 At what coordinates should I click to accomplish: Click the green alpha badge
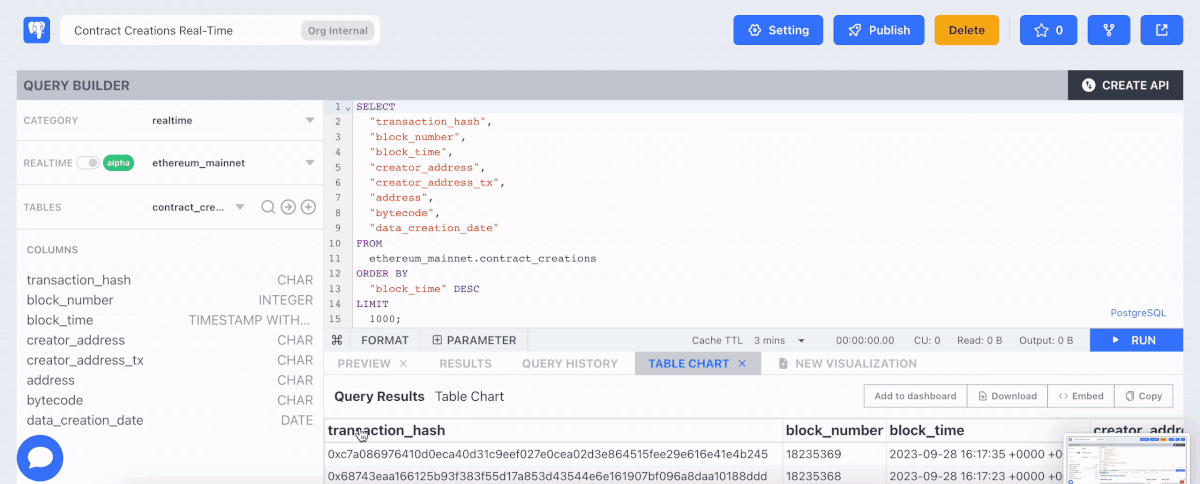[x=118, y=162]
